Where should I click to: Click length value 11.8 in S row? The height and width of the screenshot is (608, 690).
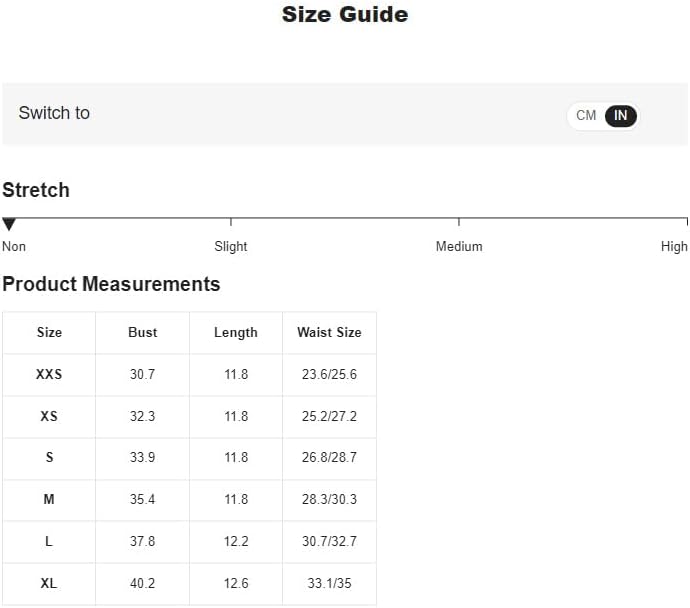pyautogui.click(x=236, y=458)
